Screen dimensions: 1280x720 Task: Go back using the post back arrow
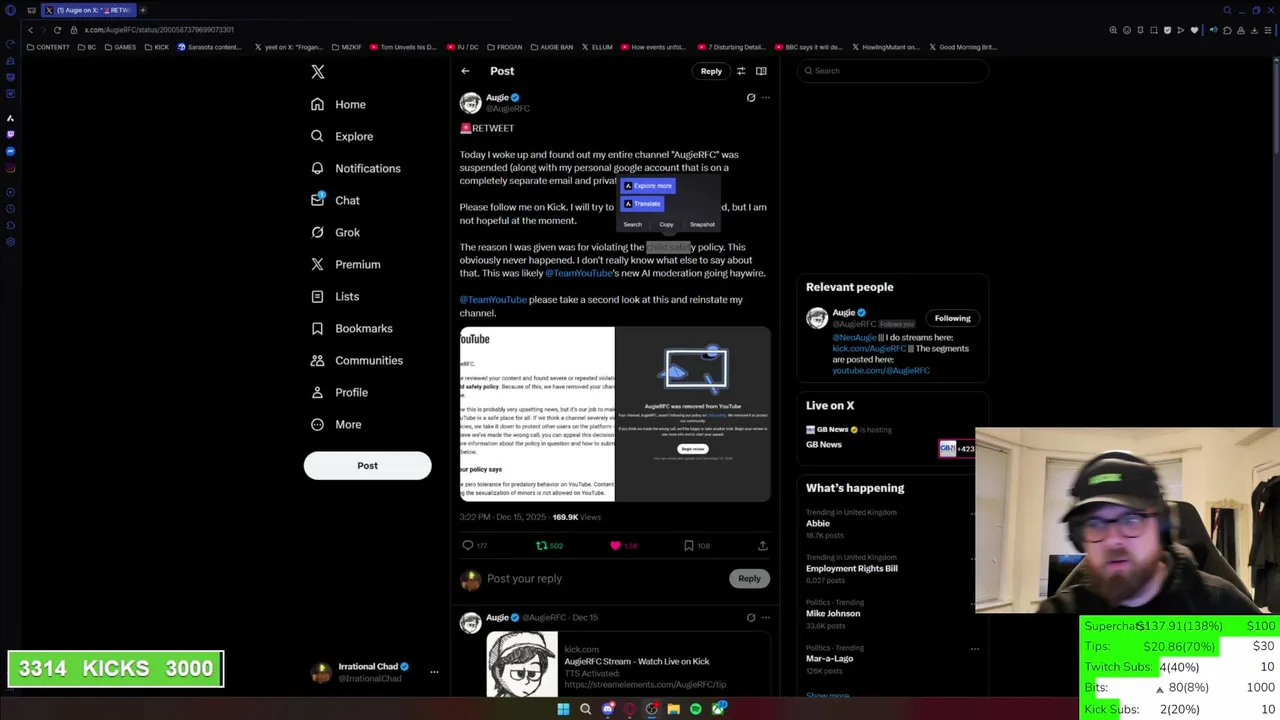coord(465,71)
